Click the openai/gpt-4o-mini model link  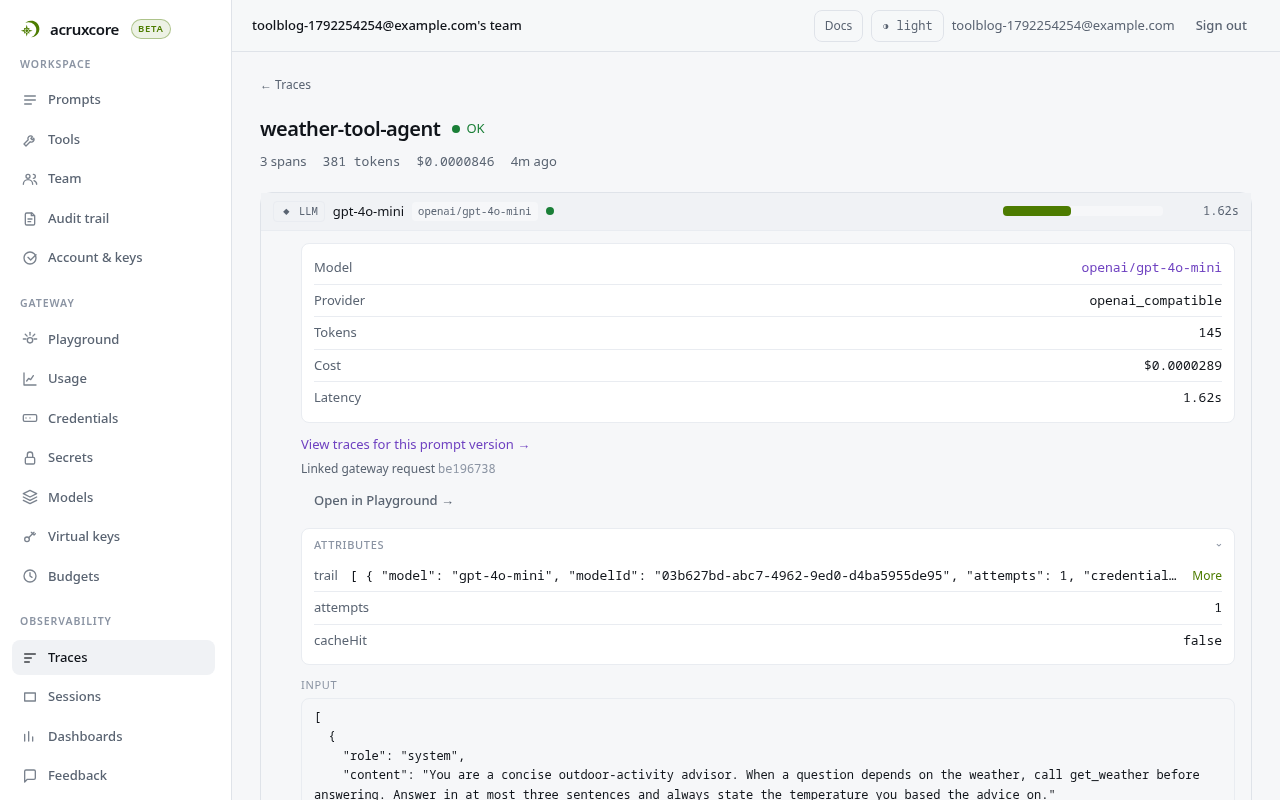pos(1151,268)
